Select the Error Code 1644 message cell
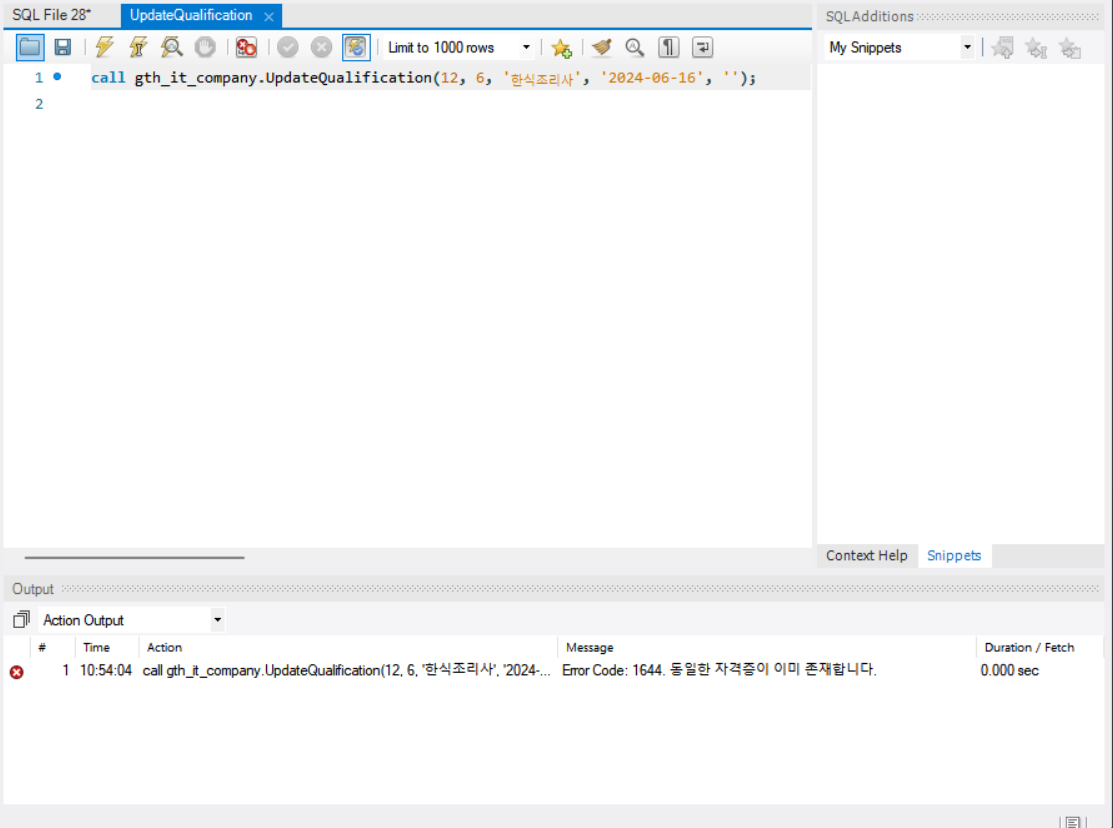 tap(719, 670)
